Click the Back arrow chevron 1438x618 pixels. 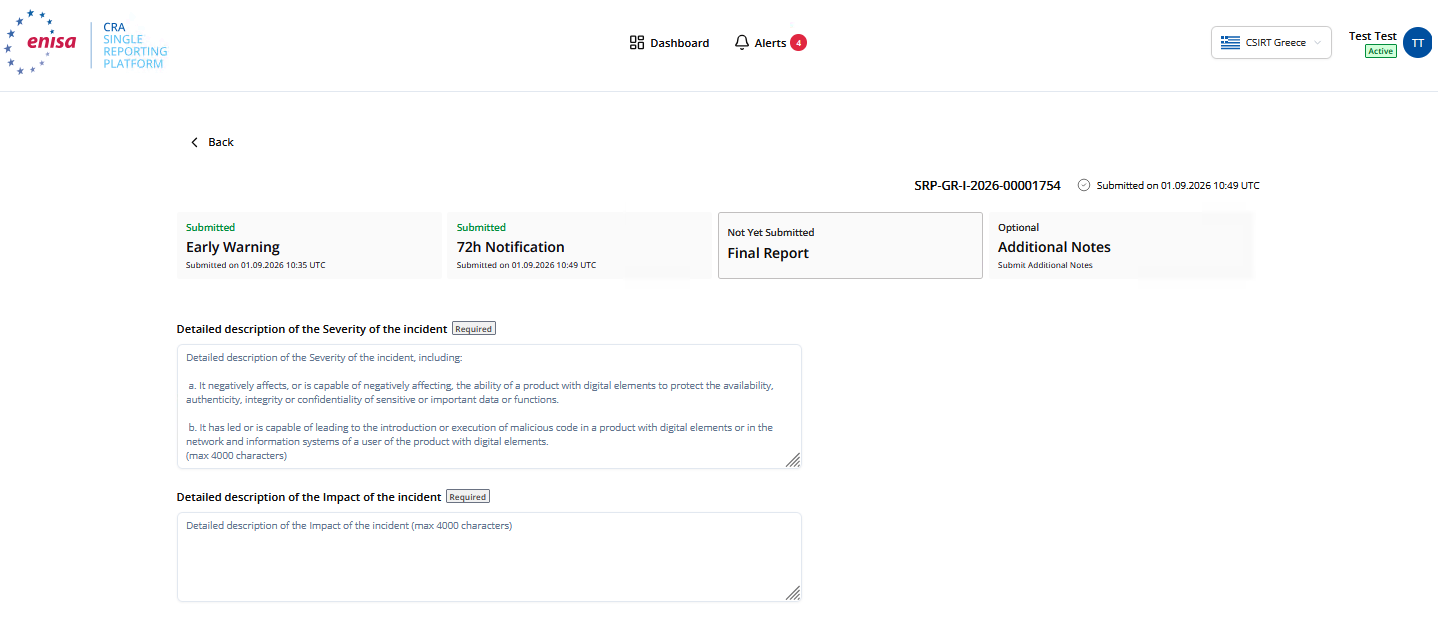[x=195, y=142]
